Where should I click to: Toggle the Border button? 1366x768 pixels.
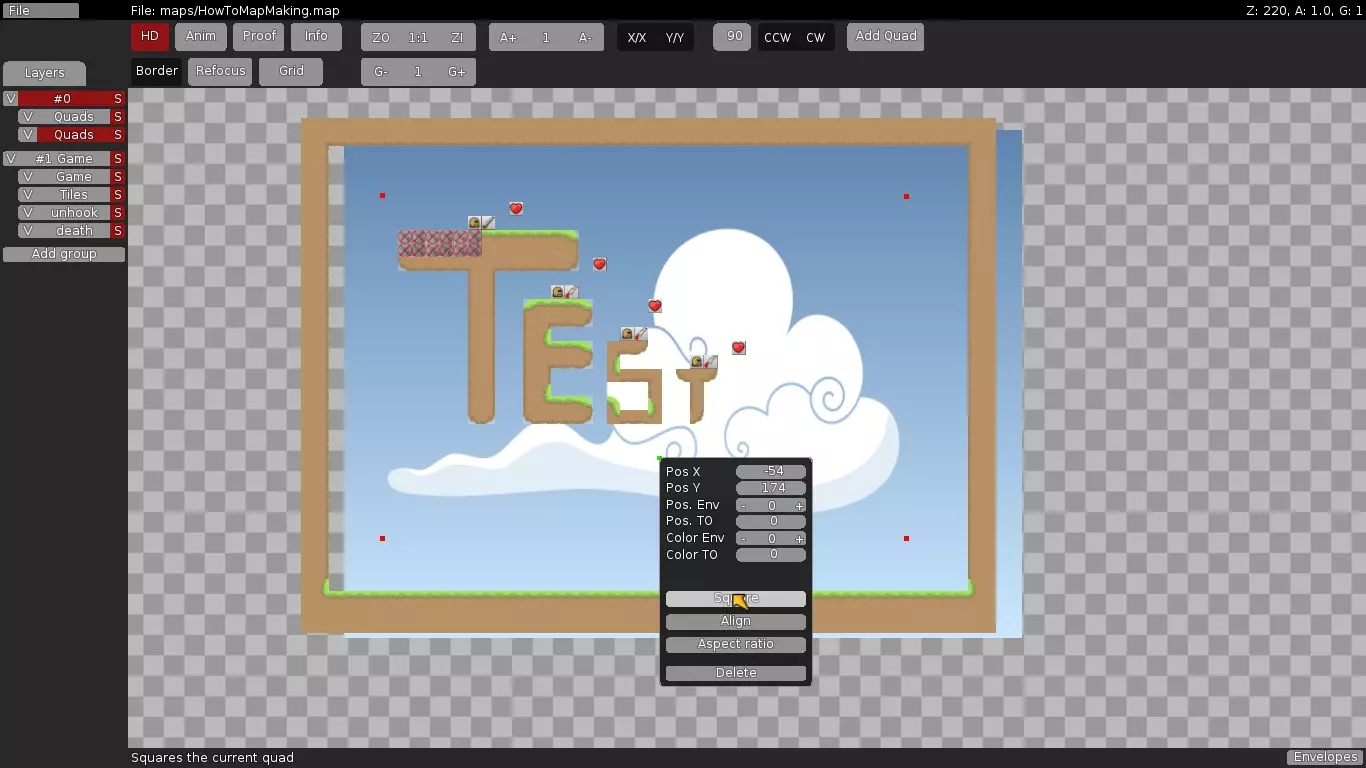(157, 72)
